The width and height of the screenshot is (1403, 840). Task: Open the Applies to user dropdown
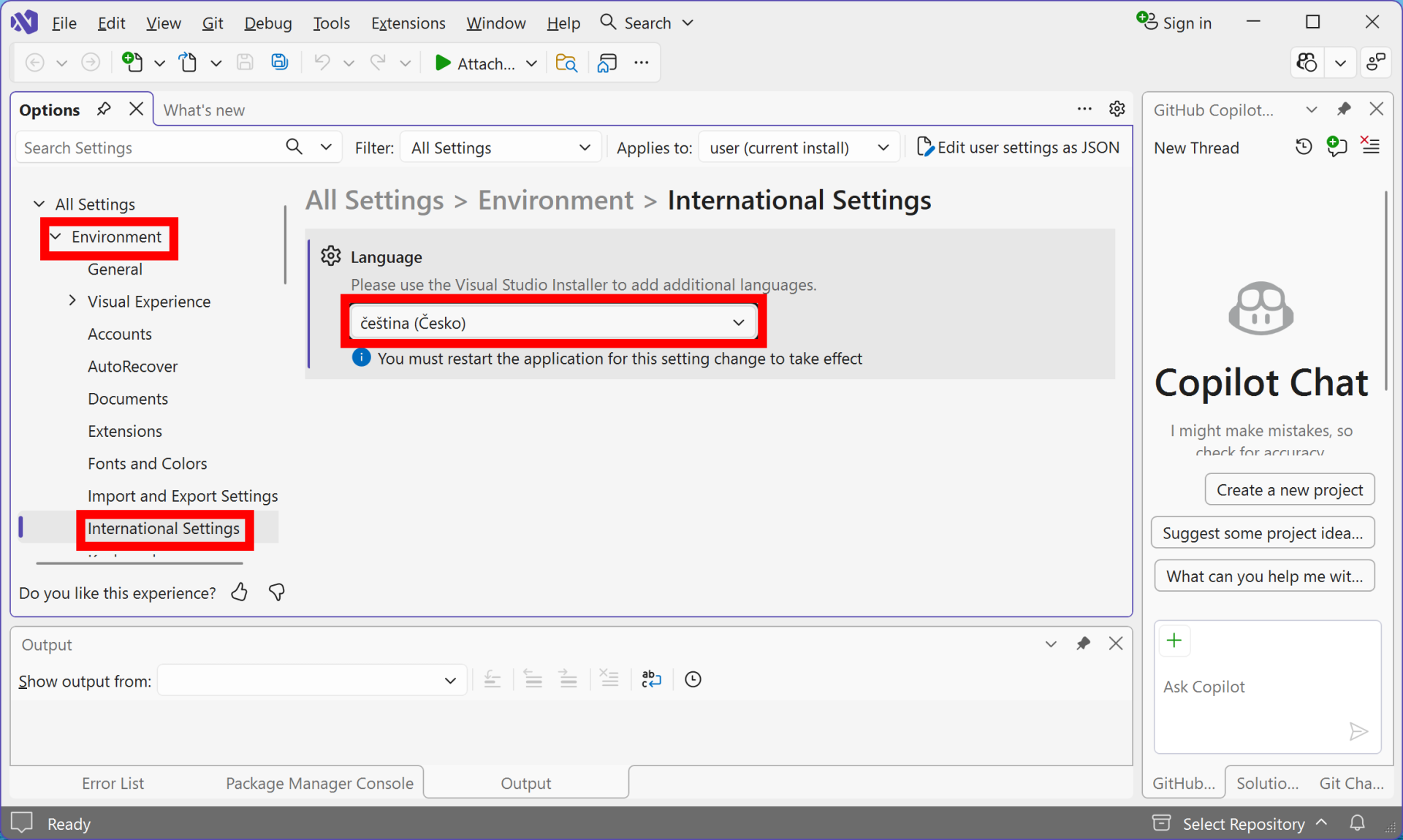pos(799,148)
